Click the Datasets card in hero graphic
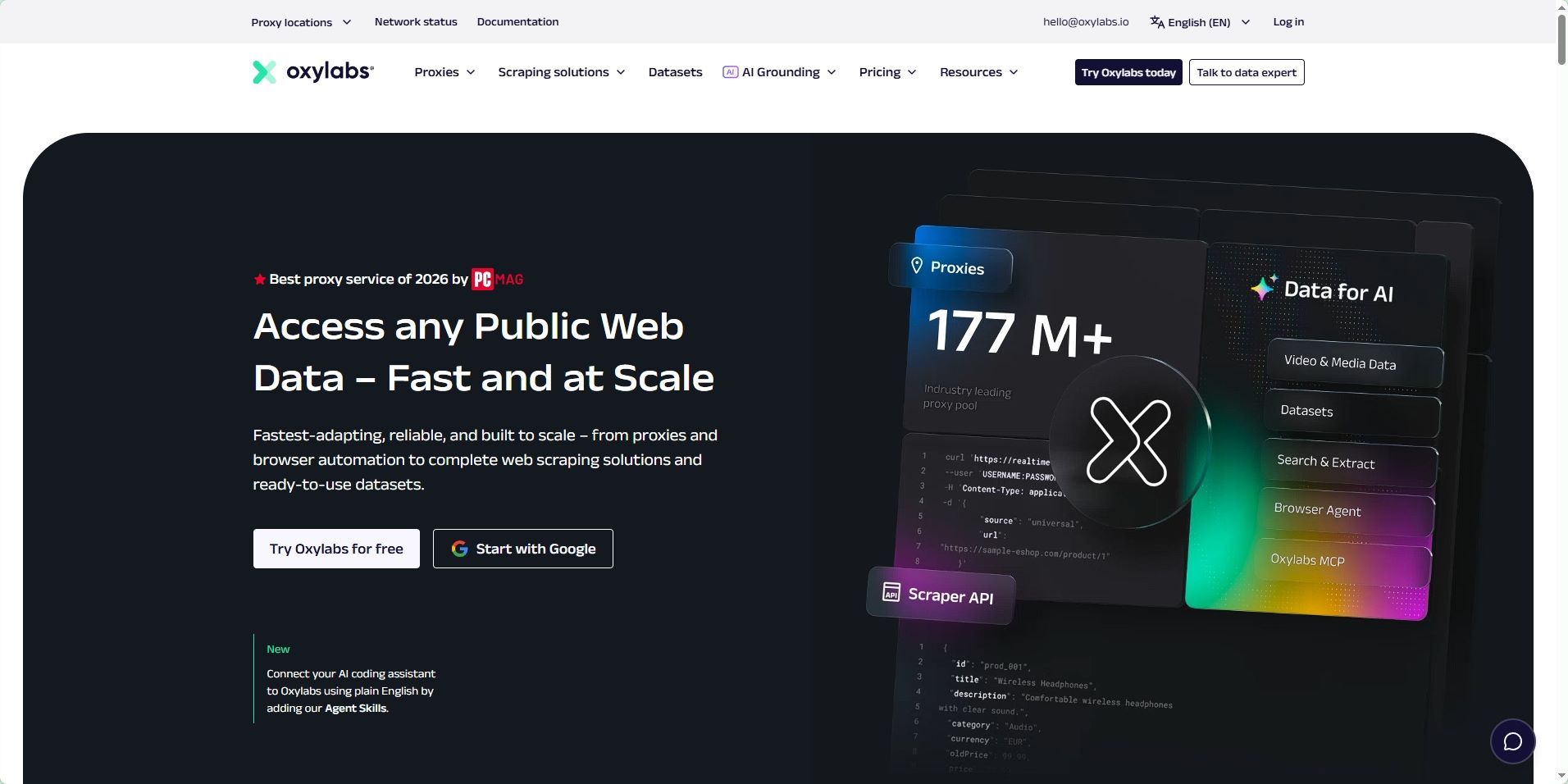The width and height of the screenshot is (1568, 784). pos(1353,413)
